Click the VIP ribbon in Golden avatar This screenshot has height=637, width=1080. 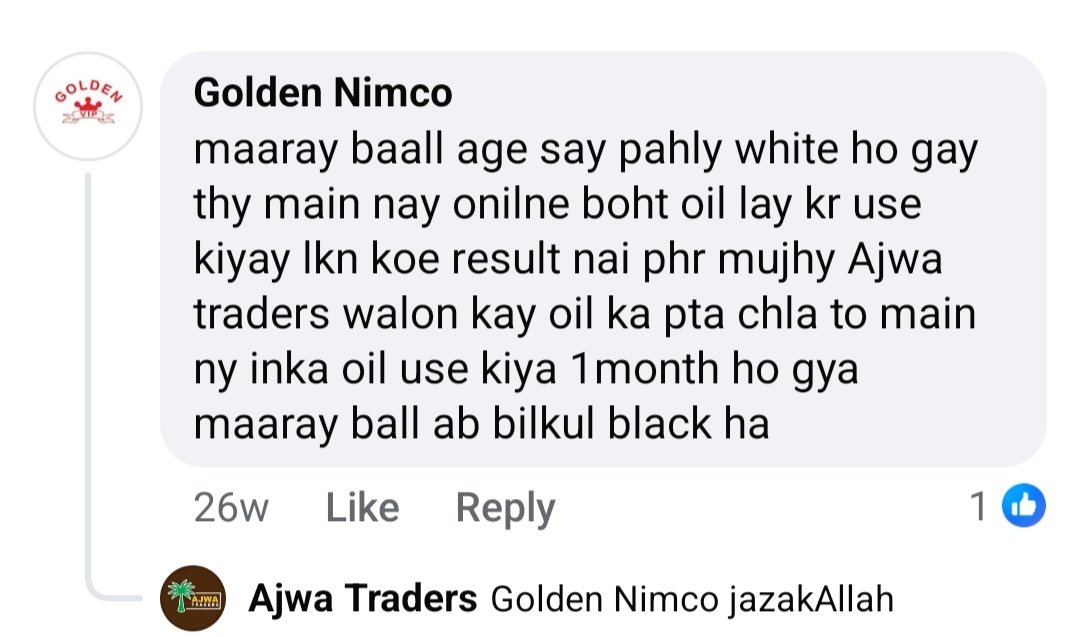click(88, 116)
